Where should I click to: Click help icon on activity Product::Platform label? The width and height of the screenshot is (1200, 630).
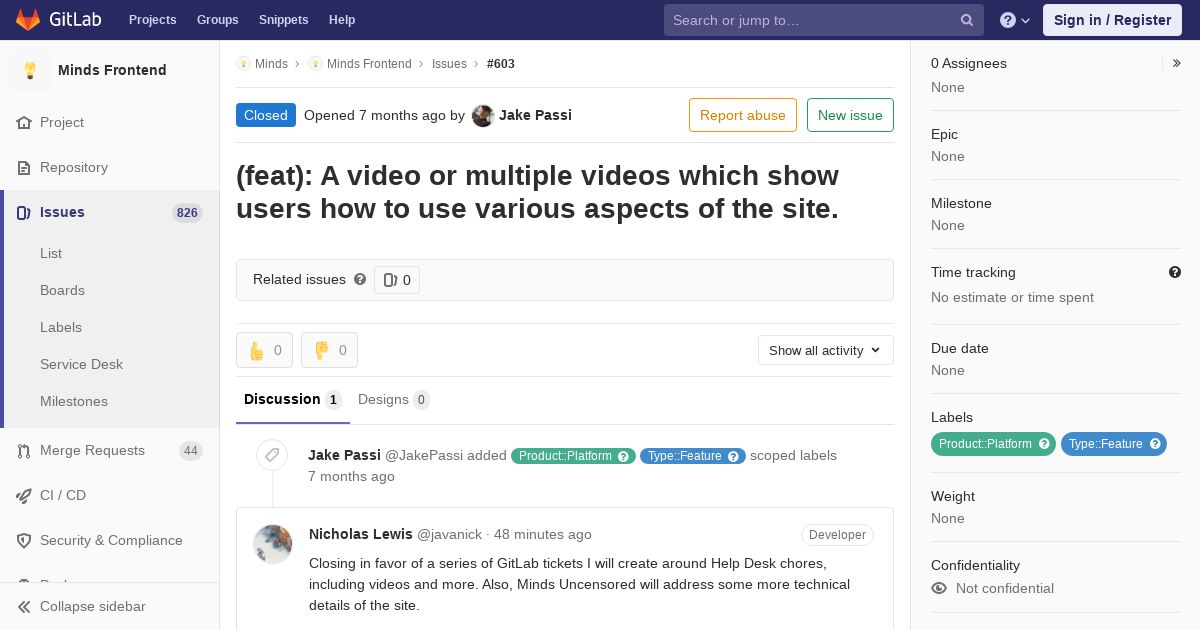click(x=624, y=456)
